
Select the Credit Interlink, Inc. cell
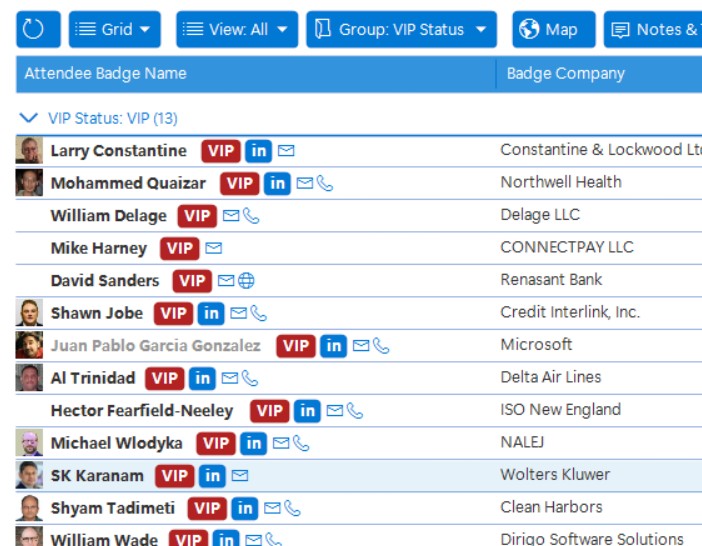570,312
